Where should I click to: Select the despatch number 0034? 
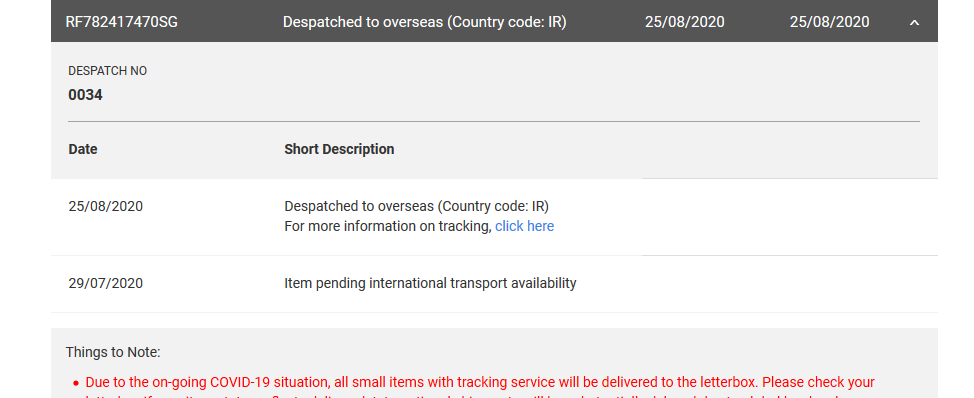[85, 95]
